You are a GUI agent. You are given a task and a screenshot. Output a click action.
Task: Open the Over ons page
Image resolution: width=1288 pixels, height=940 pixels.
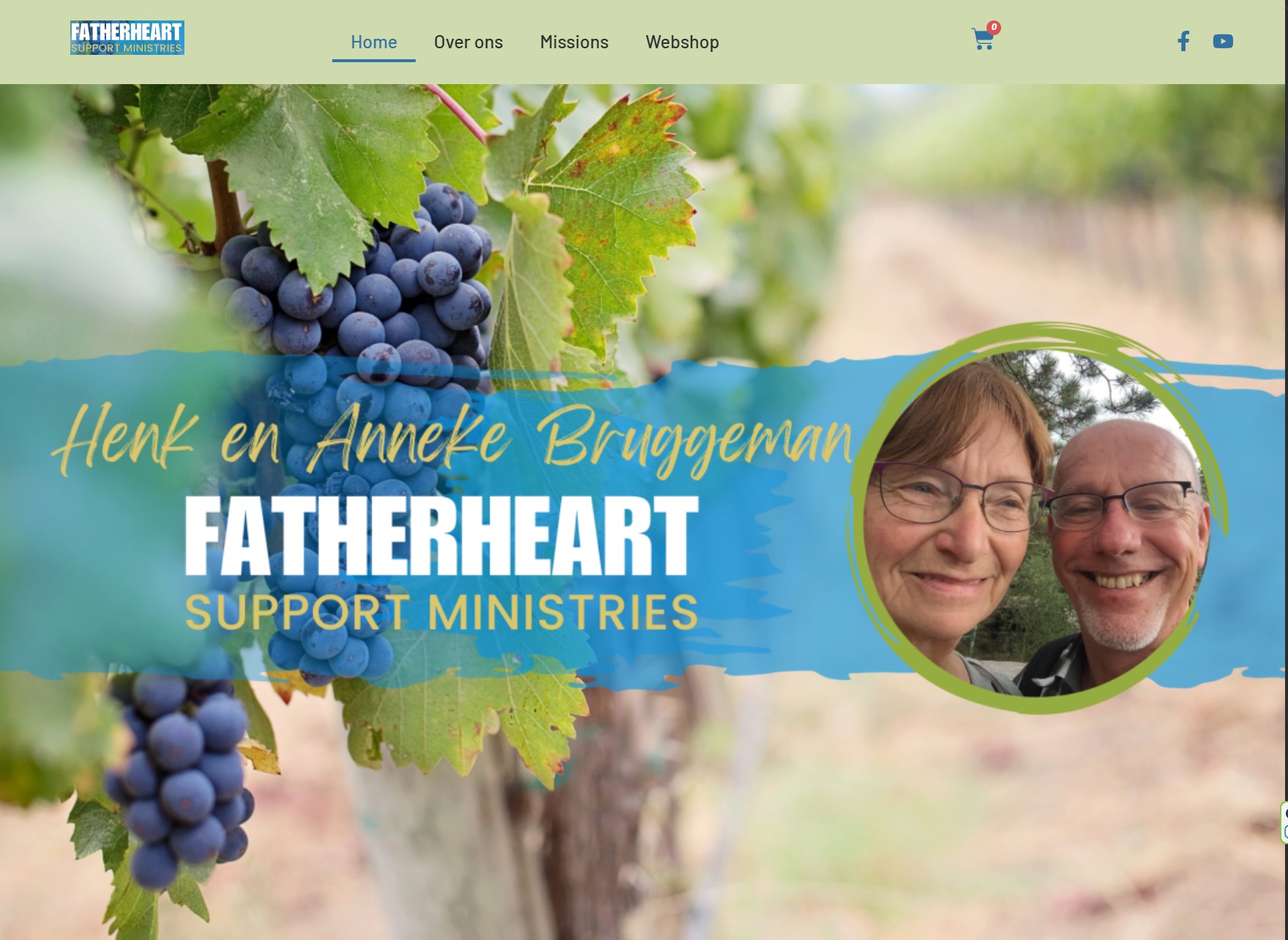[468, 42]
